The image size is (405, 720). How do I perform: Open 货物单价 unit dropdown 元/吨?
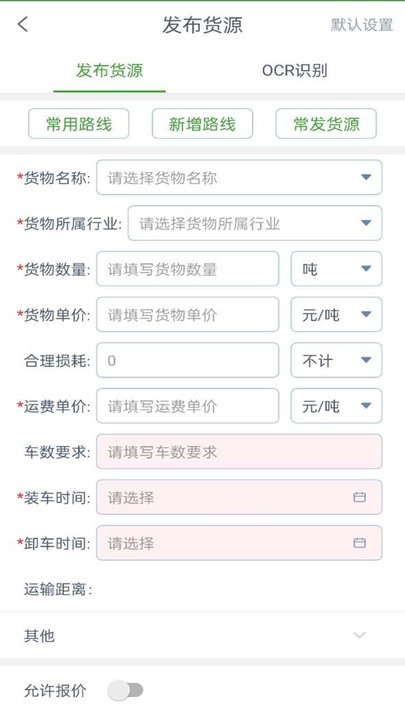pos(336,315)
